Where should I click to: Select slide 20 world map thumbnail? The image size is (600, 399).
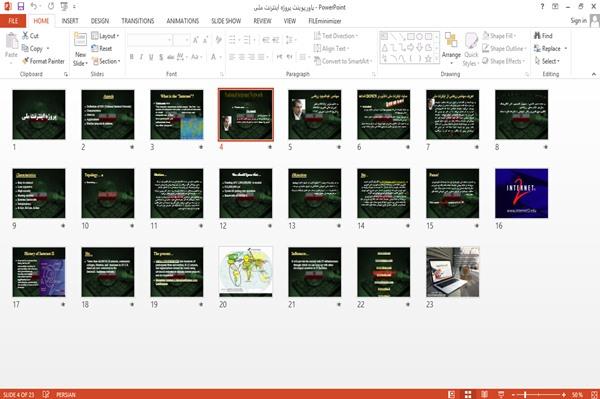tap(246, 272)
